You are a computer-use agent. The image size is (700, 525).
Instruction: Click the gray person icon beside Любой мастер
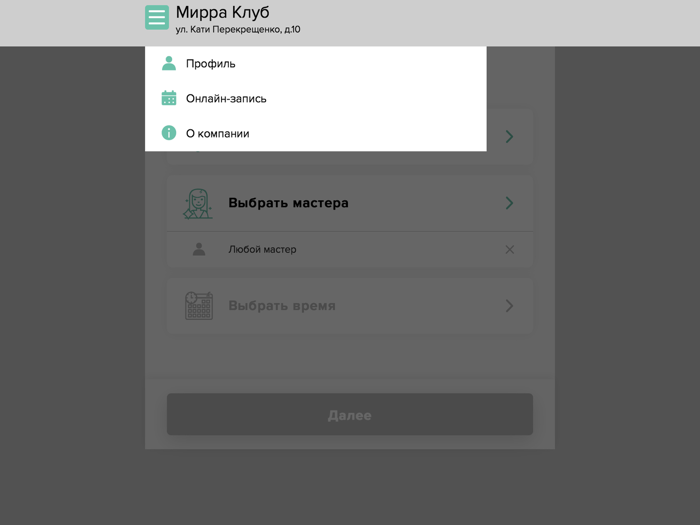click(199, 249)
